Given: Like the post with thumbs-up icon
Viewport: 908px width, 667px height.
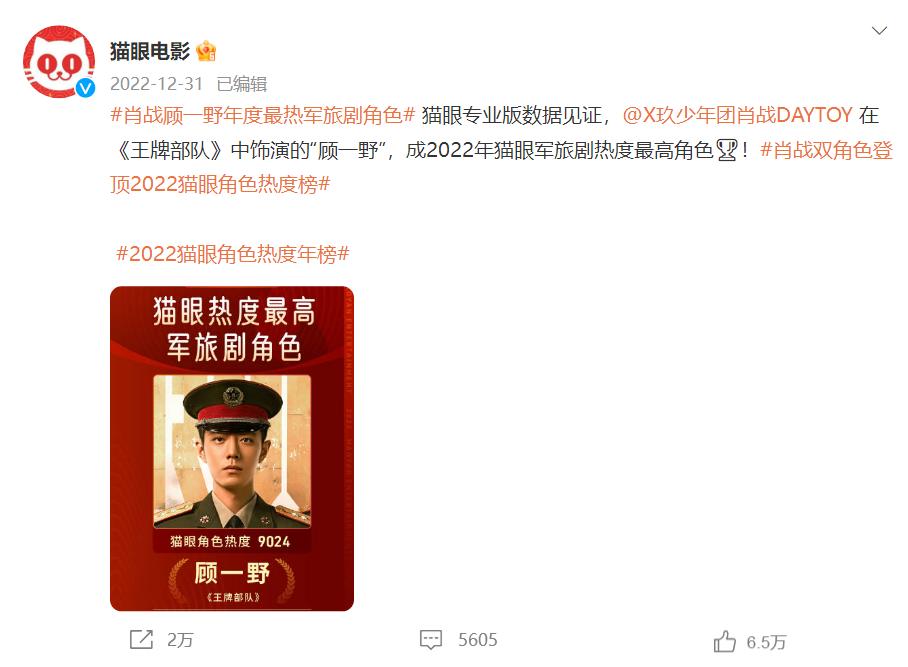Looking at the screenshot, I should pyautogui.click(x=724, y=642).
